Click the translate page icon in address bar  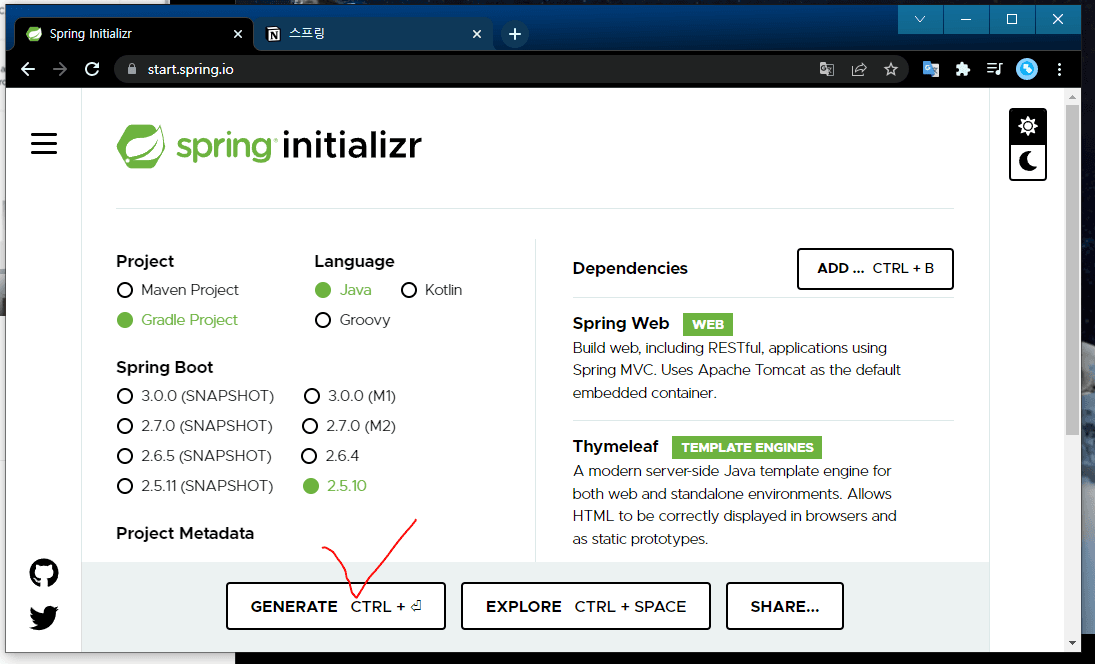pos(827,69)
